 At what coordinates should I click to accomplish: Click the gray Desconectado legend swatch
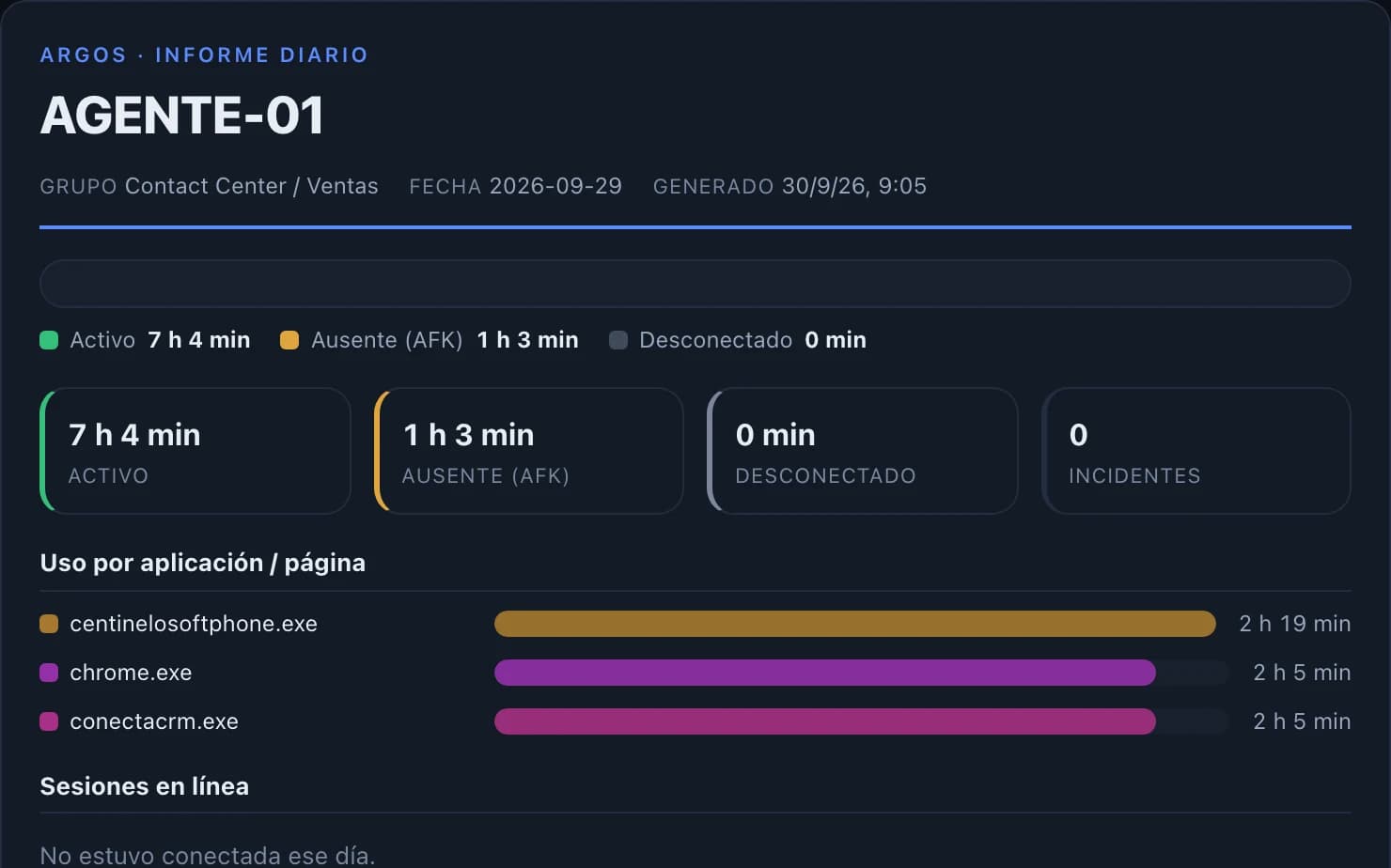coord(618,340)
